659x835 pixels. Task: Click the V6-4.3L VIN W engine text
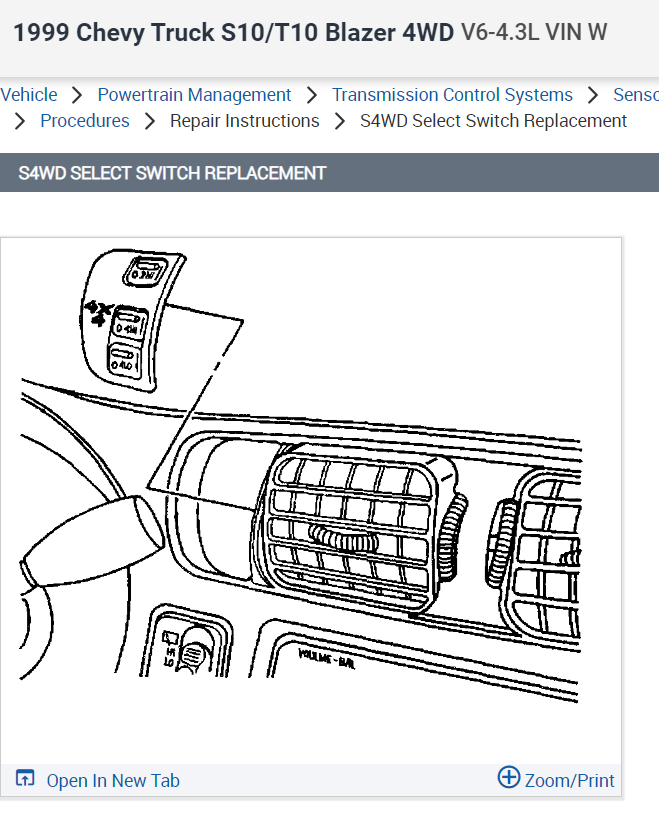(x=534, y=32)
